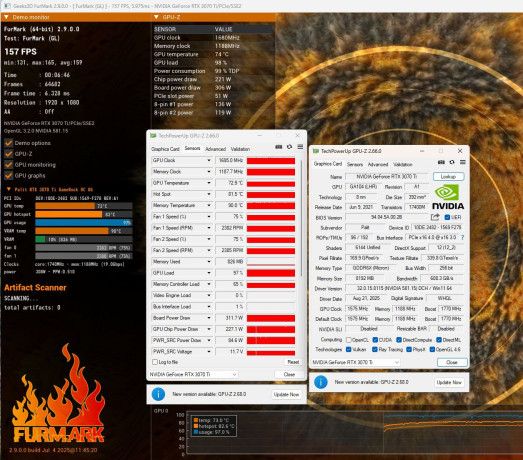Click blue info icon in Graphics Card window update banner

point(321,382)
